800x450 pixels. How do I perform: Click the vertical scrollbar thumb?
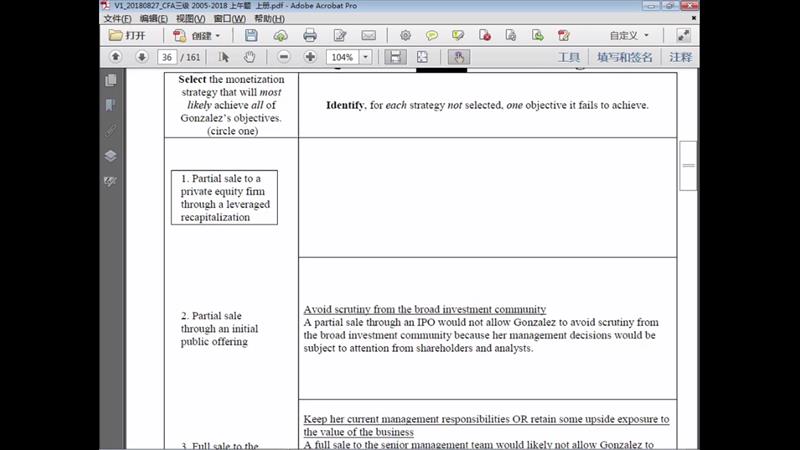click(688, 166)
